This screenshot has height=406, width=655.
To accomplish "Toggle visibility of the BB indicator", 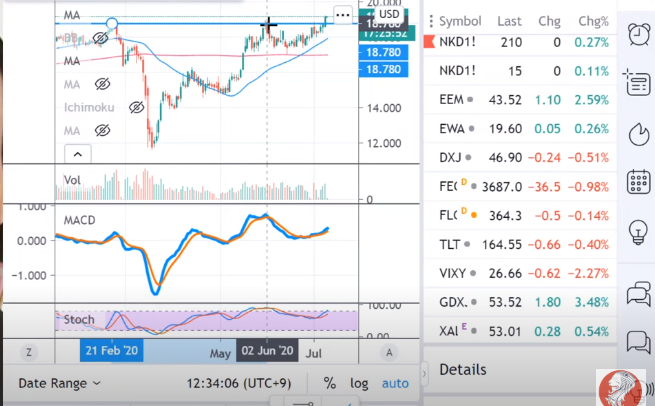I will pos(100,38).
